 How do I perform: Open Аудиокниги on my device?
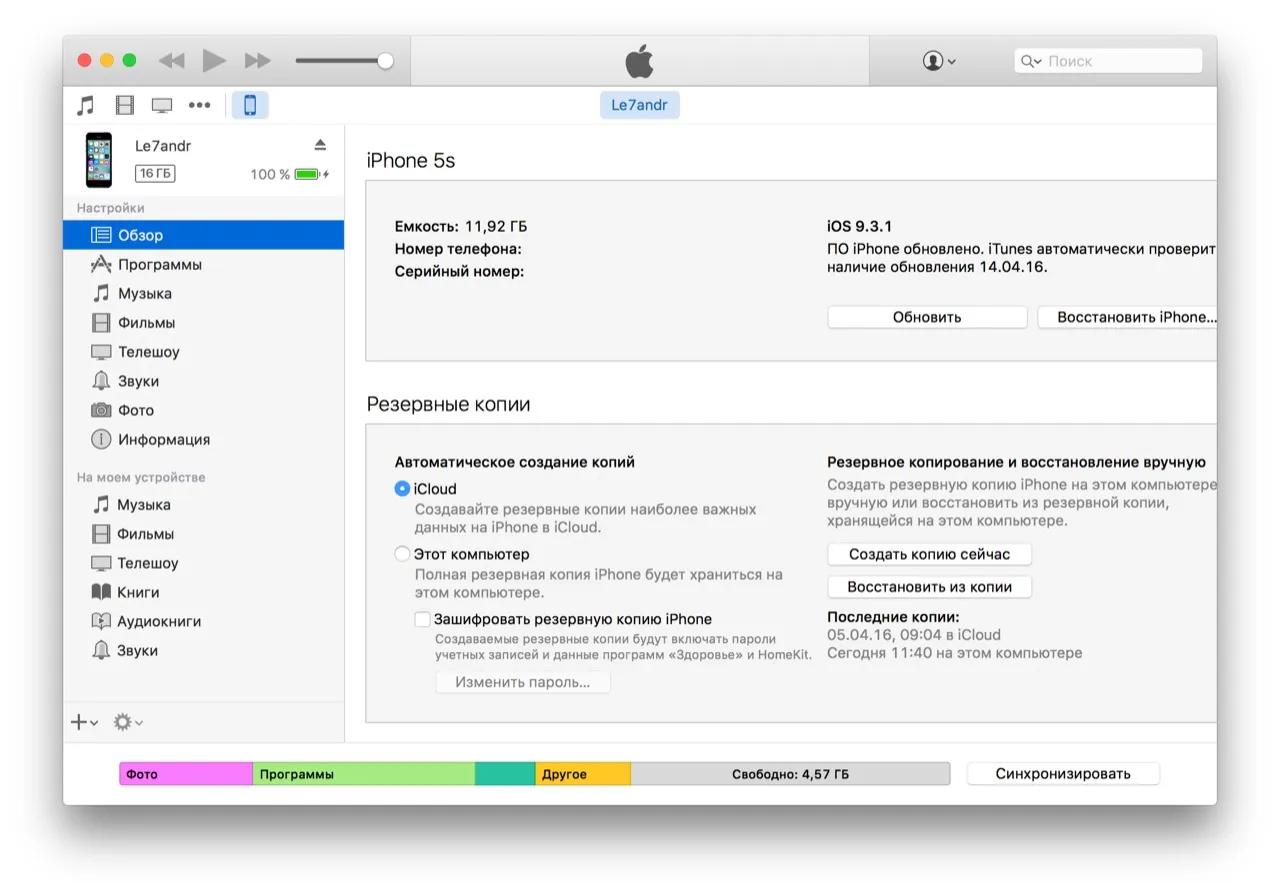(x=203, y=621)
